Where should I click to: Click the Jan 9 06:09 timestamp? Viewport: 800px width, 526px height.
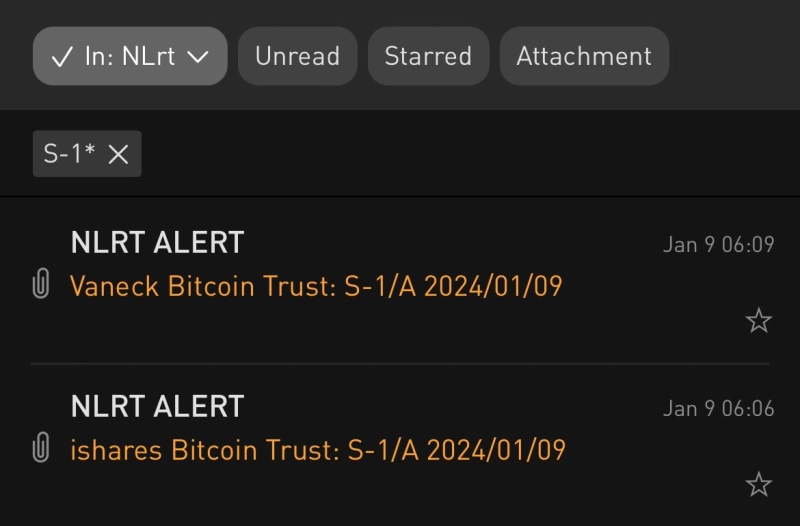(718, 245)
